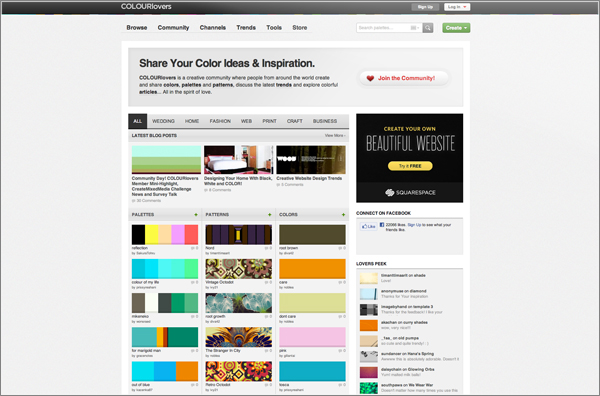Switch to the WEDDING tab
Screen dimensions: 600x396
click(x=163, y=121)
